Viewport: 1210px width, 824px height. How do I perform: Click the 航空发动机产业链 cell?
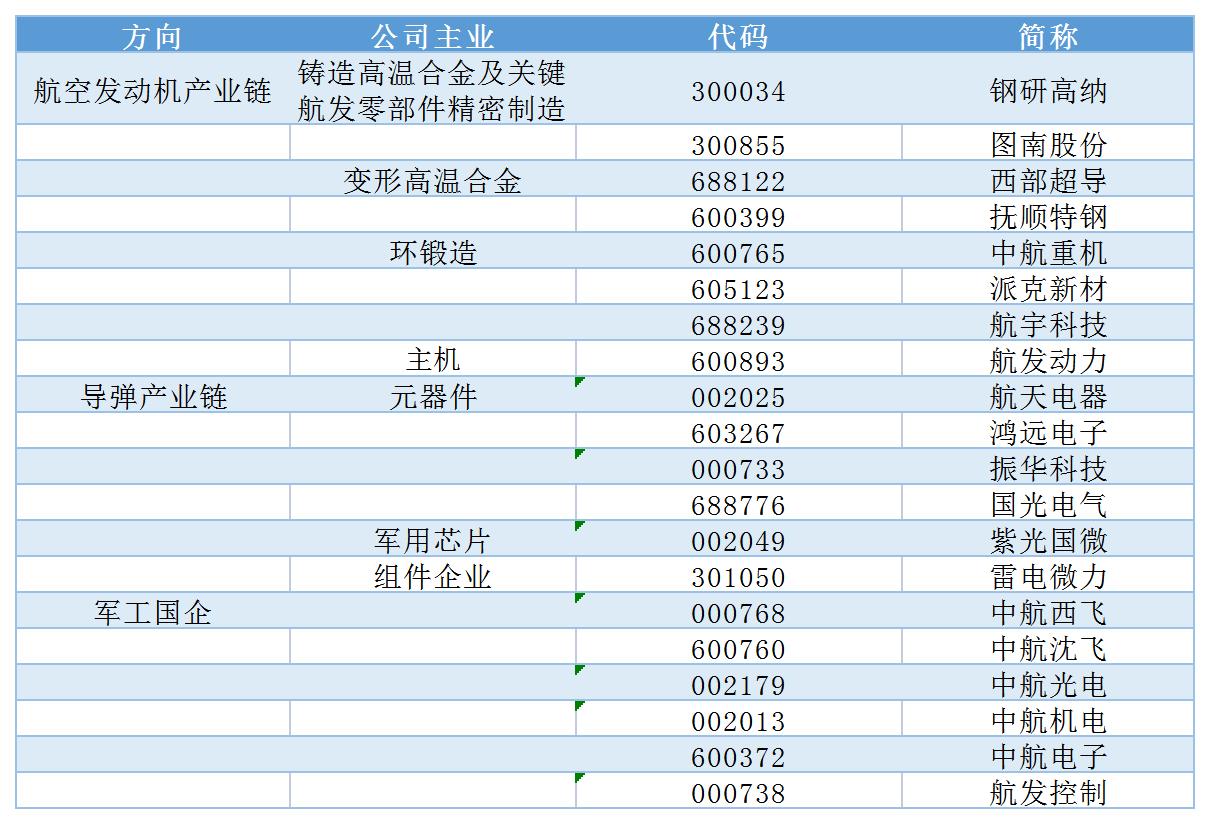click(153, 89)
